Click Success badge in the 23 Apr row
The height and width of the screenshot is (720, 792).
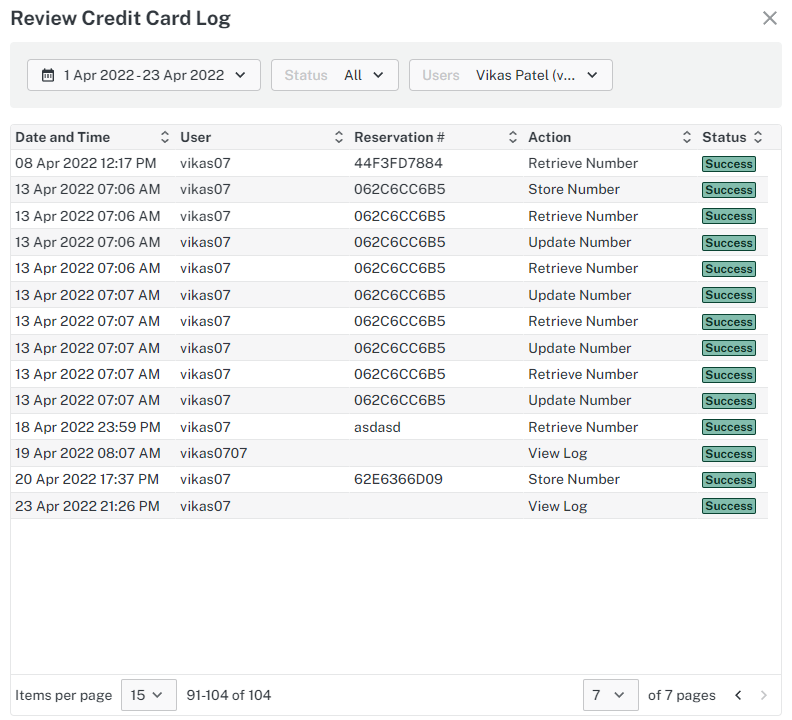(x=729, y=506)
